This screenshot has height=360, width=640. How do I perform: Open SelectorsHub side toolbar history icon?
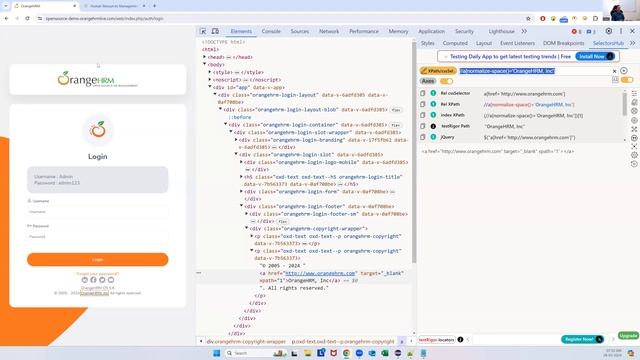click(x=634, y=164)
